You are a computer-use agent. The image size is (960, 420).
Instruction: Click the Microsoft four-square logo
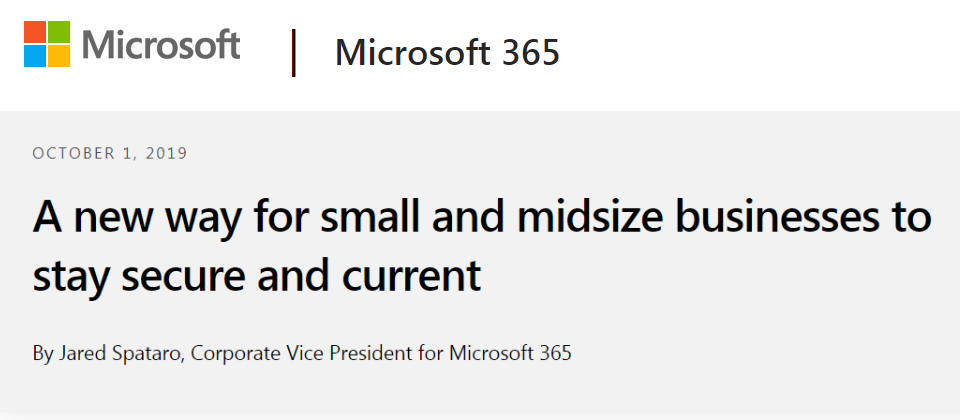pyautogui.click(x=47, y=44)
